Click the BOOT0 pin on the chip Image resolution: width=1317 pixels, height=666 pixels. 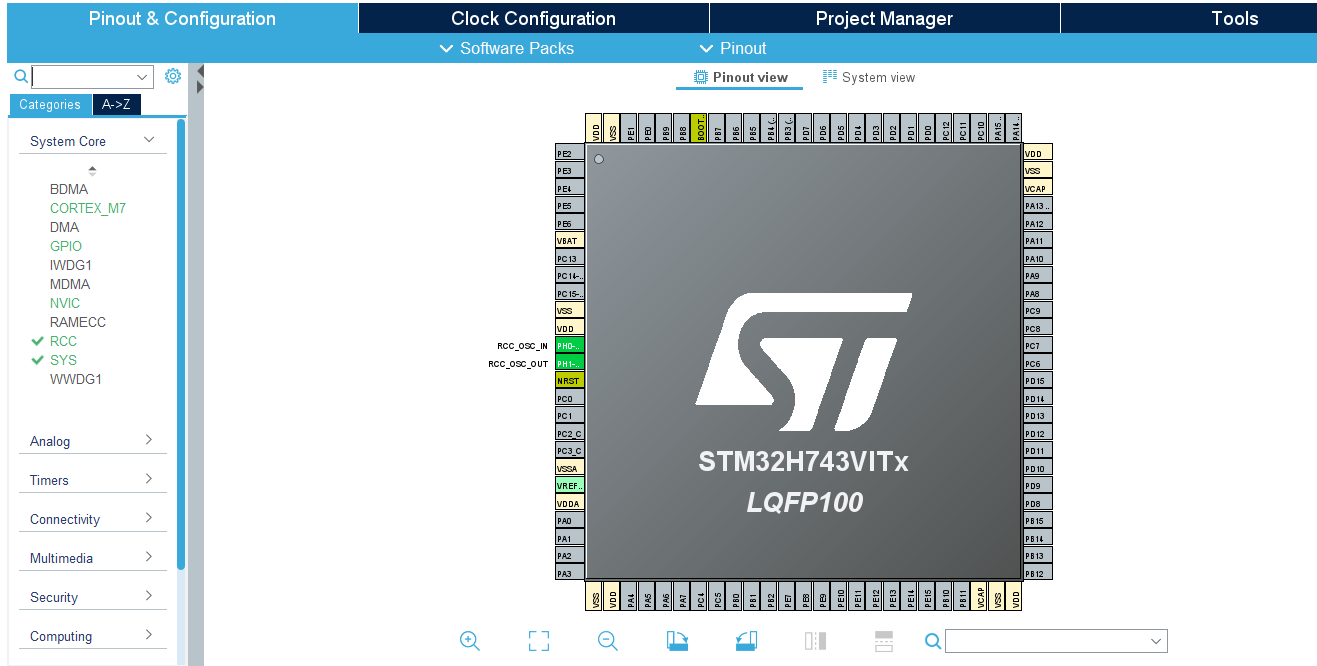click(699, 128)
